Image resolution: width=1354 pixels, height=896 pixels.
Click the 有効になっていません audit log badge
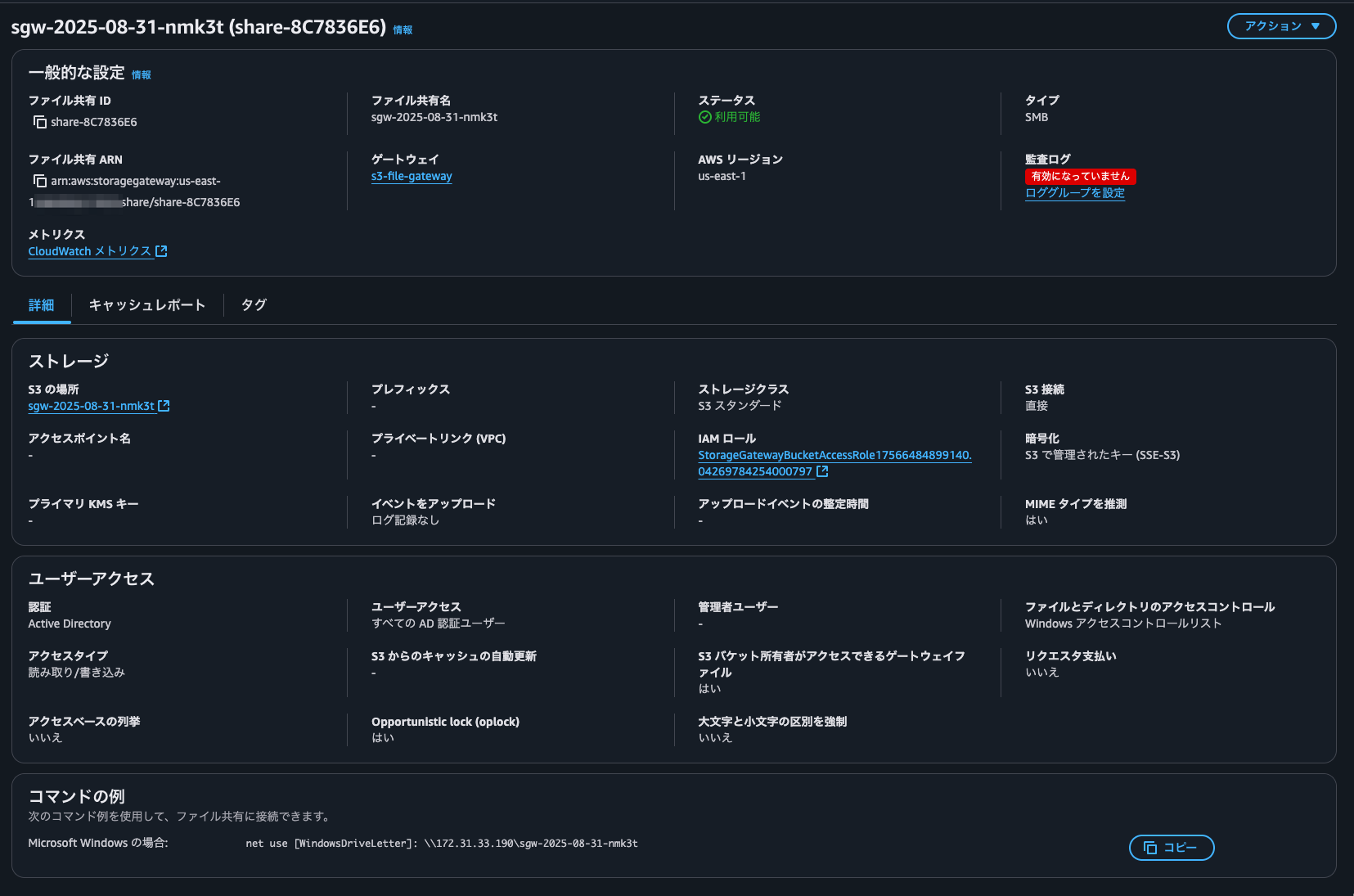tap(1080, 176)
